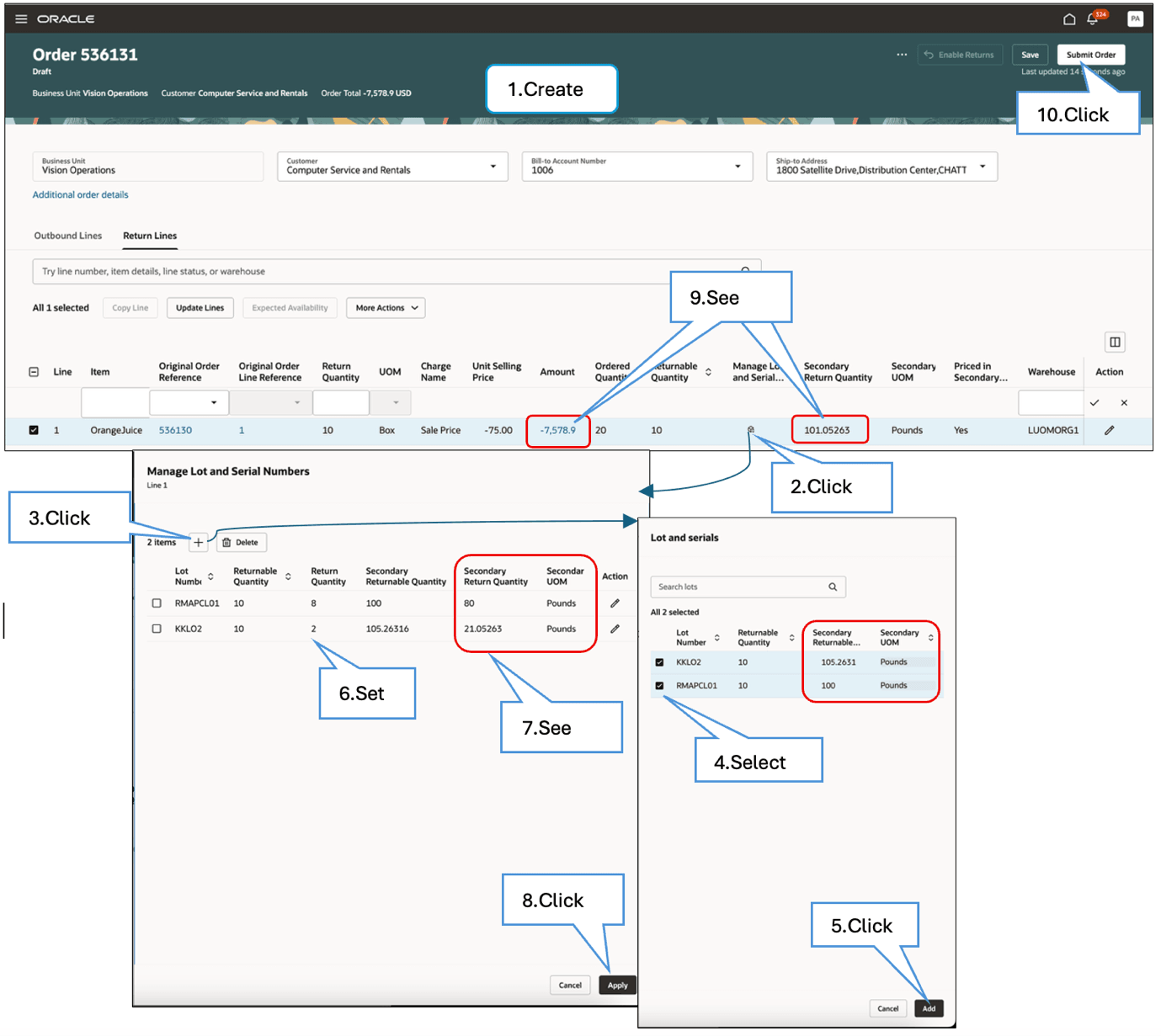
Task: Click the LUOMORG1 warehouse cell
Action: click(x=1052, y=430)
